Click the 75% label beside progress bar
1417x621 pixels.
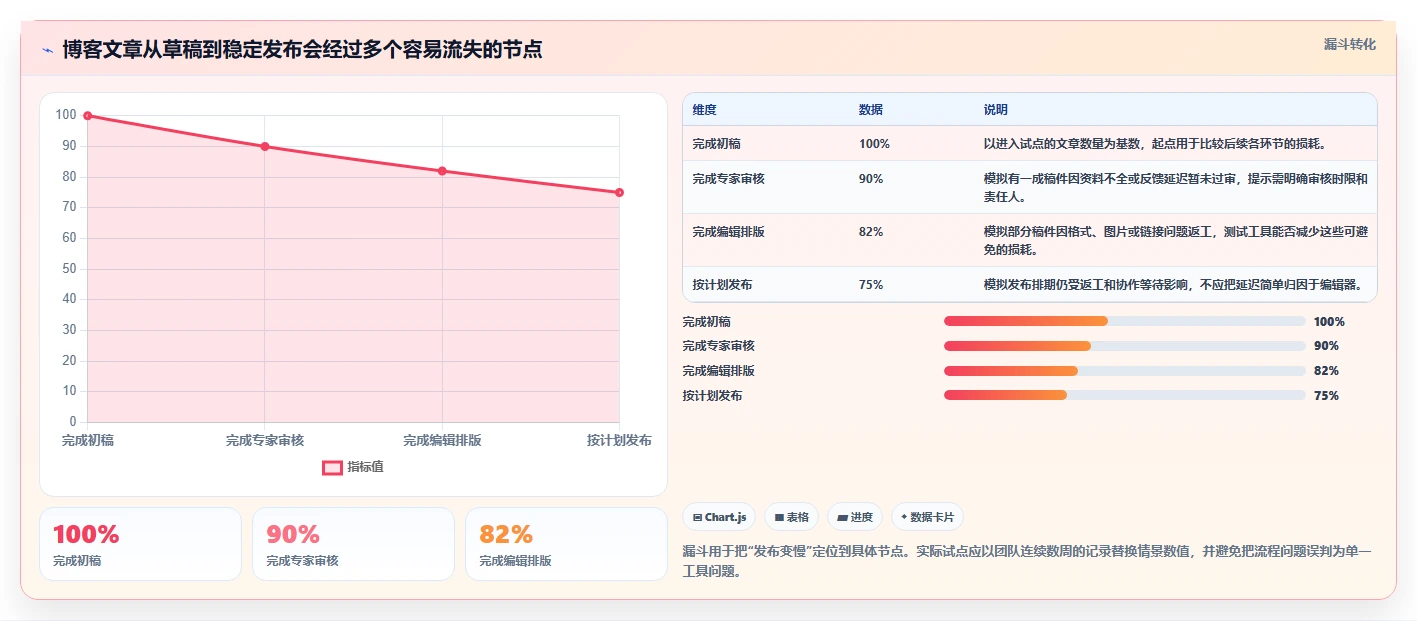pyautogui.click(x=1326, y=396)
